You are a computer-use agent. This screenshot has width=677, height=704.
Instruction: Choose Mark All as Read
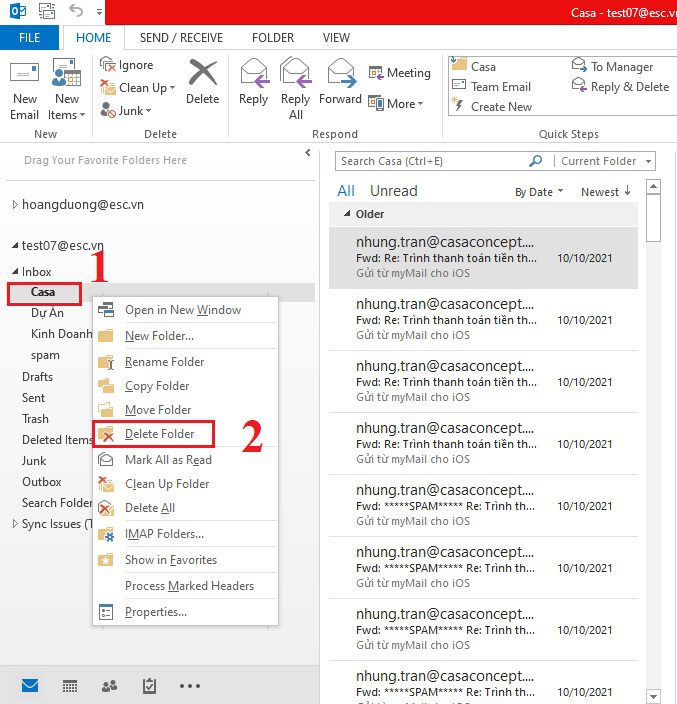(x=185, y=460)
